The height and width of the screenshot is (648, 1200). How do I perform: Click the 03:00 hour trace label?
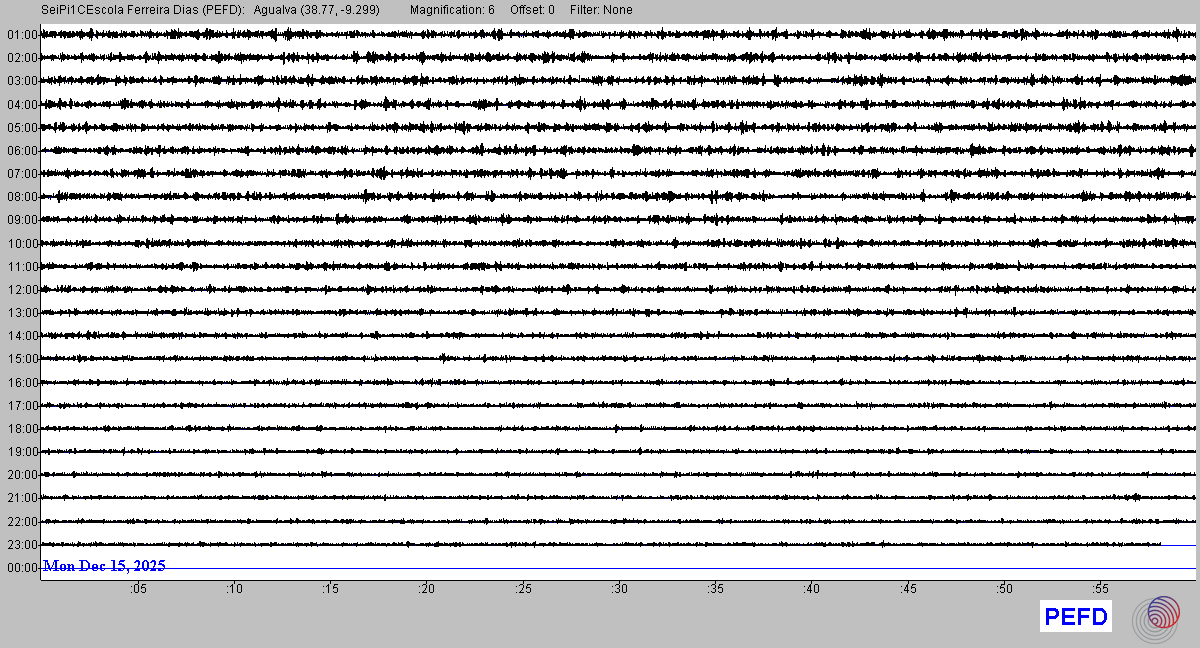(x=21, y=81)
